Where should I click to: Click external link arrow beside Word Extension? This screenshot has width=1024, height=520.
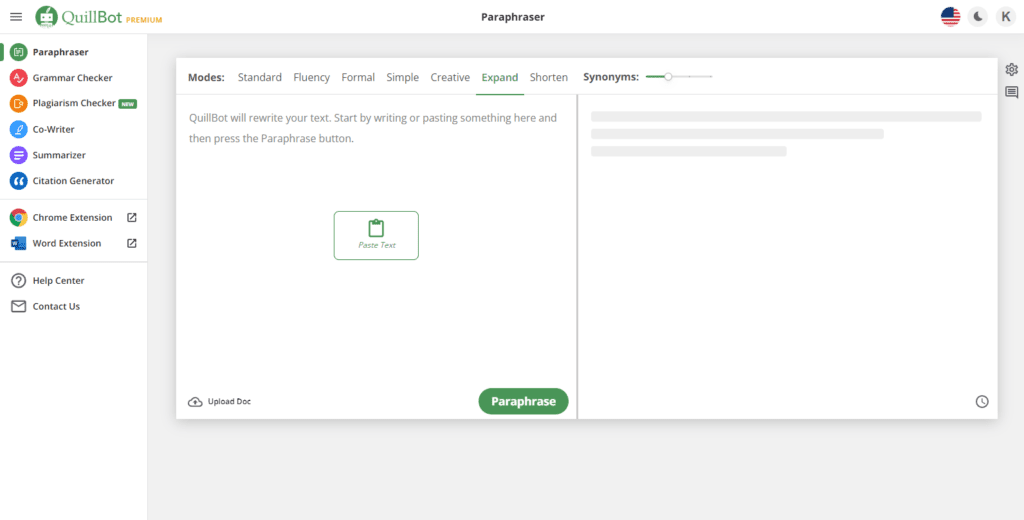click(131, 243)
